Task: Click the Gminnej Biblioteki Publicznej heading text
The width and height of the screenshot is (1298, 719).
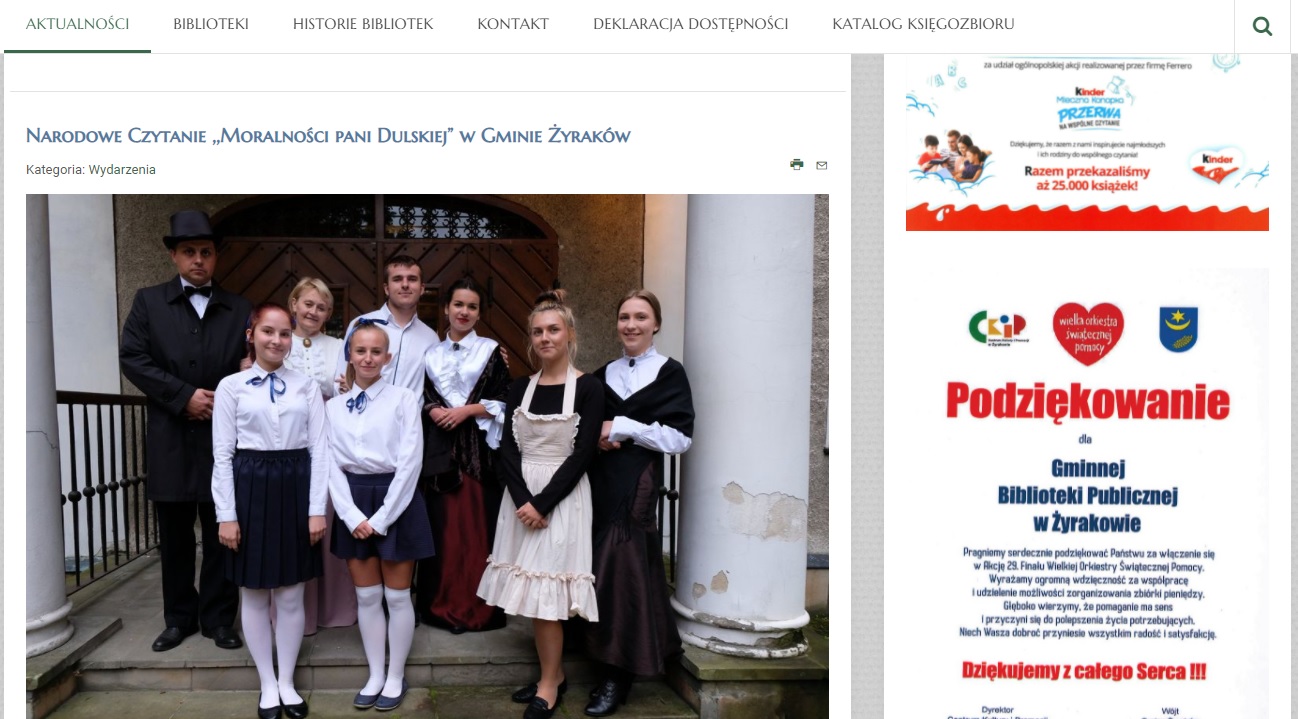Action: pyautogui.click(x=1087, y=494)
